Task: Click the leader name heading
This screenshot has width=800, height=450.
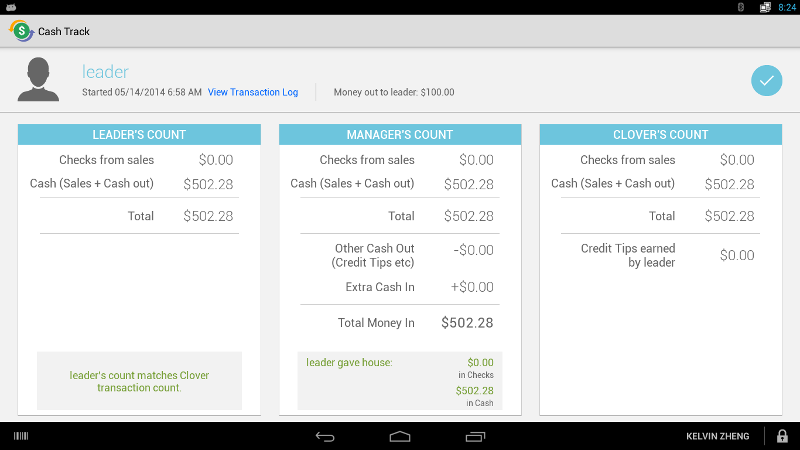Action: 105,72
